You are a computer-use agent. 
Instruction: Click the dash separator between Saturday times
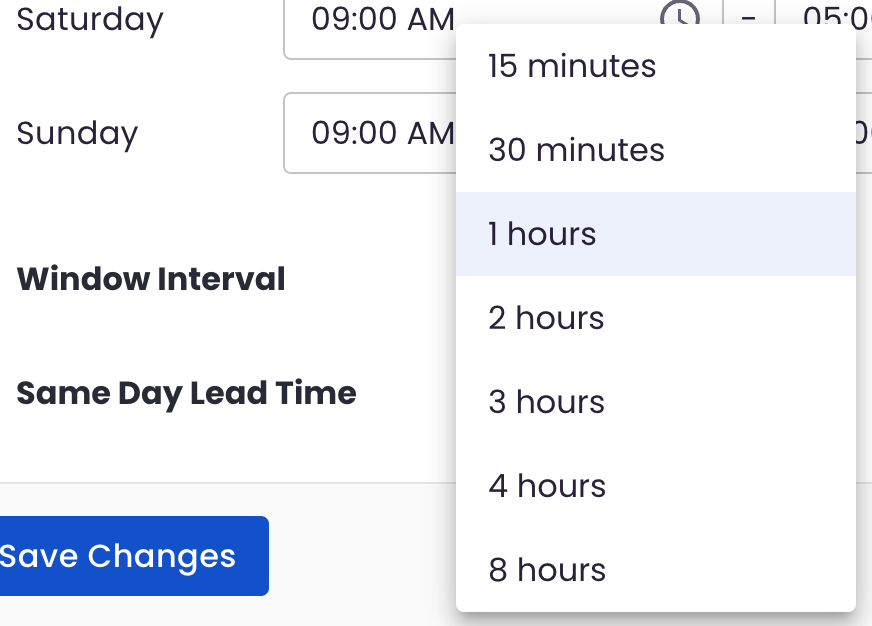(749, 19)
